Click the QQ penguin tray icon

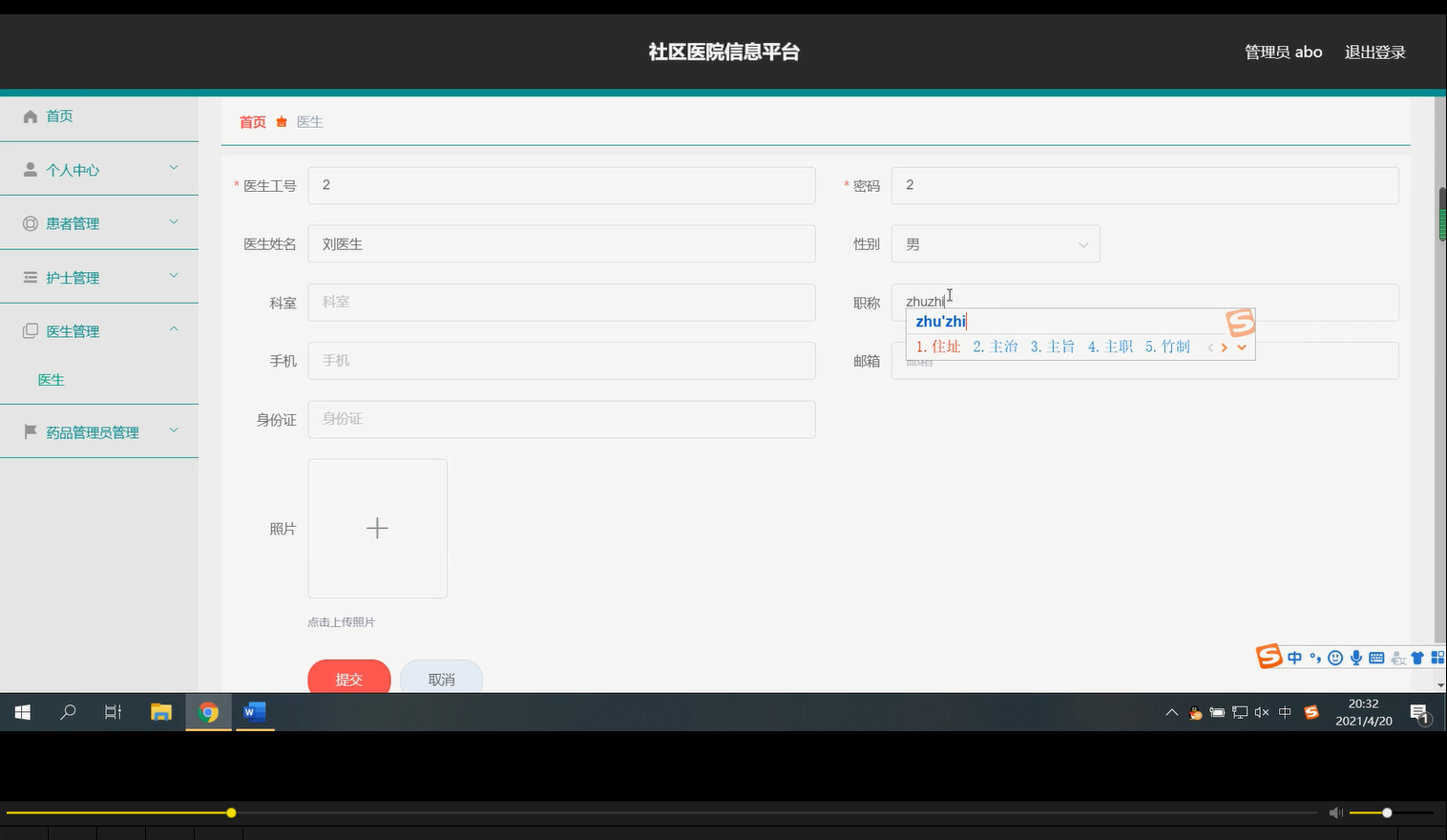click(x=1195, y=712)
